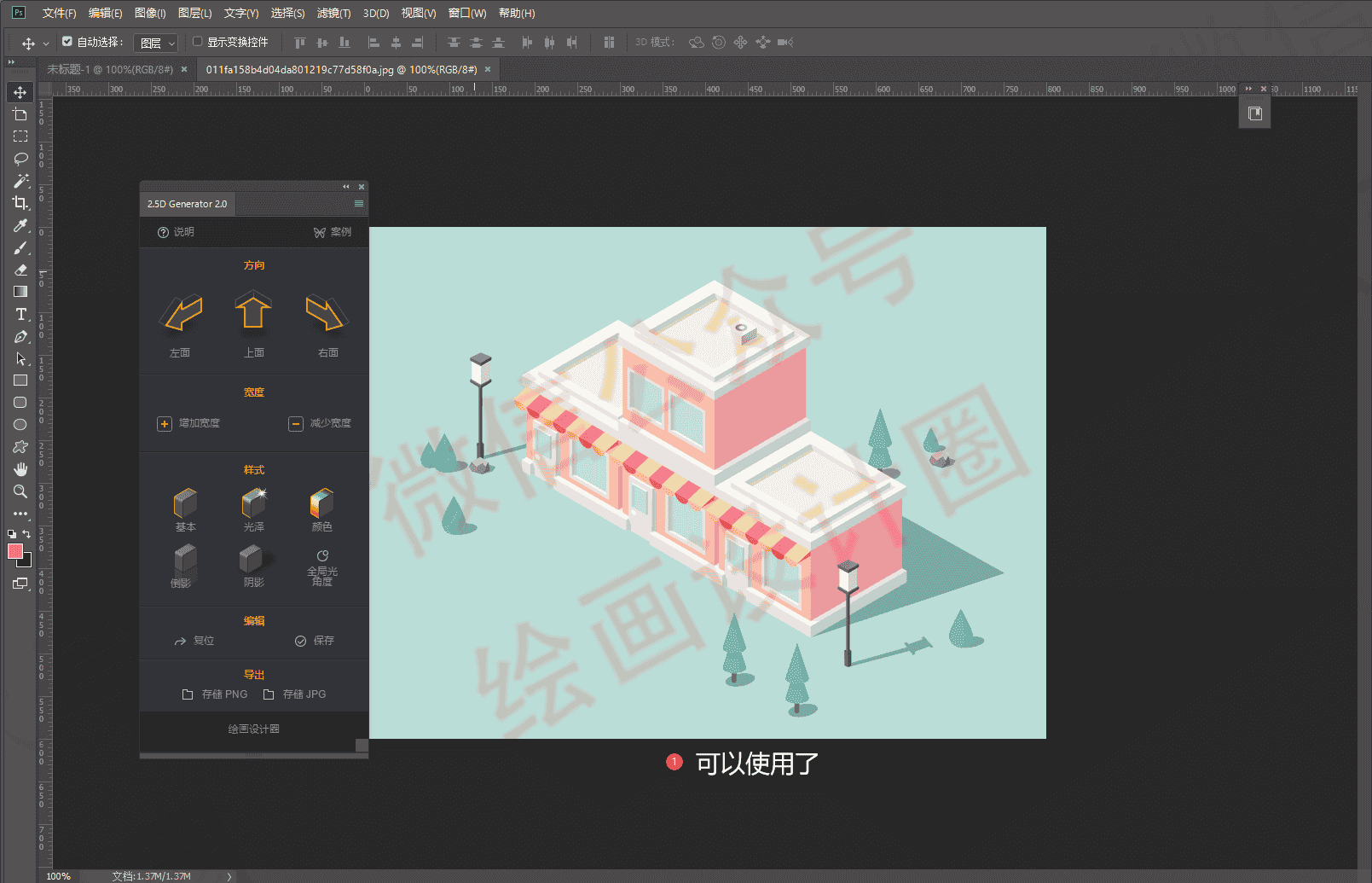
Task: Click the 存储 JPG export button
Action: pyautogui.click(x=295, y=694)
